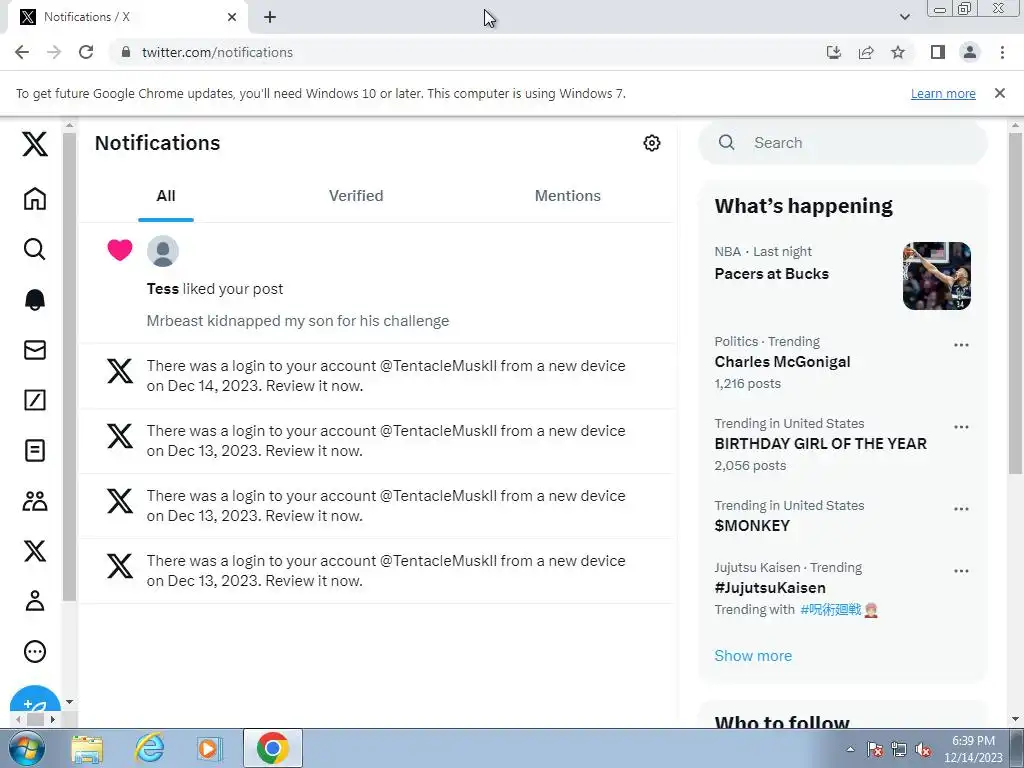The image size is (1024, 768).
Task: Open more options for Charles McGonigal trend
Action: pyautogui.click(x=961, y=345)
